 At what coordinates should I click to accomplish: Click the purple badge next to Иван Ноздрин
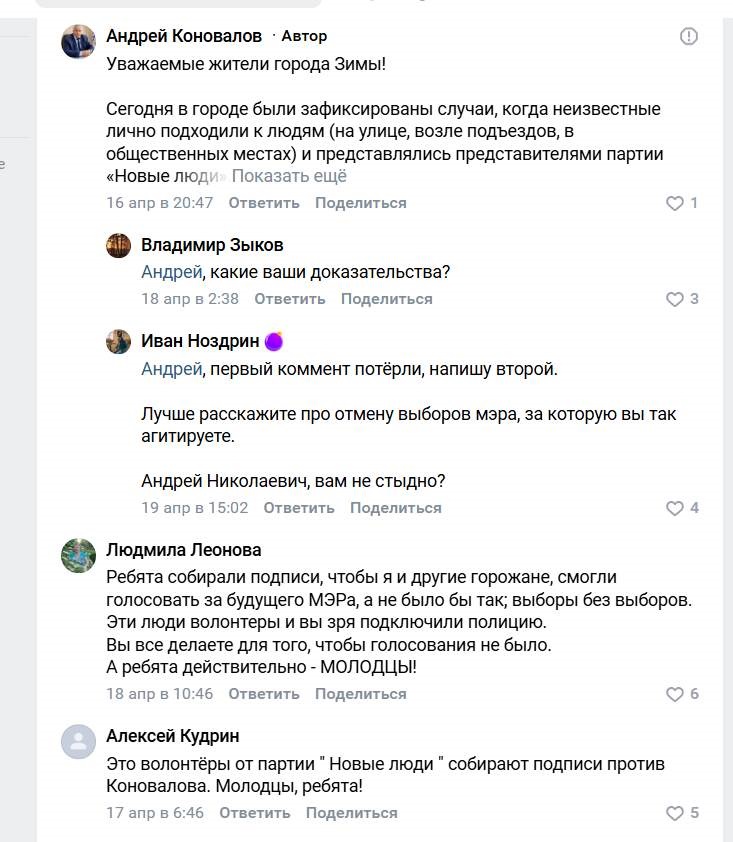point(273,342)
